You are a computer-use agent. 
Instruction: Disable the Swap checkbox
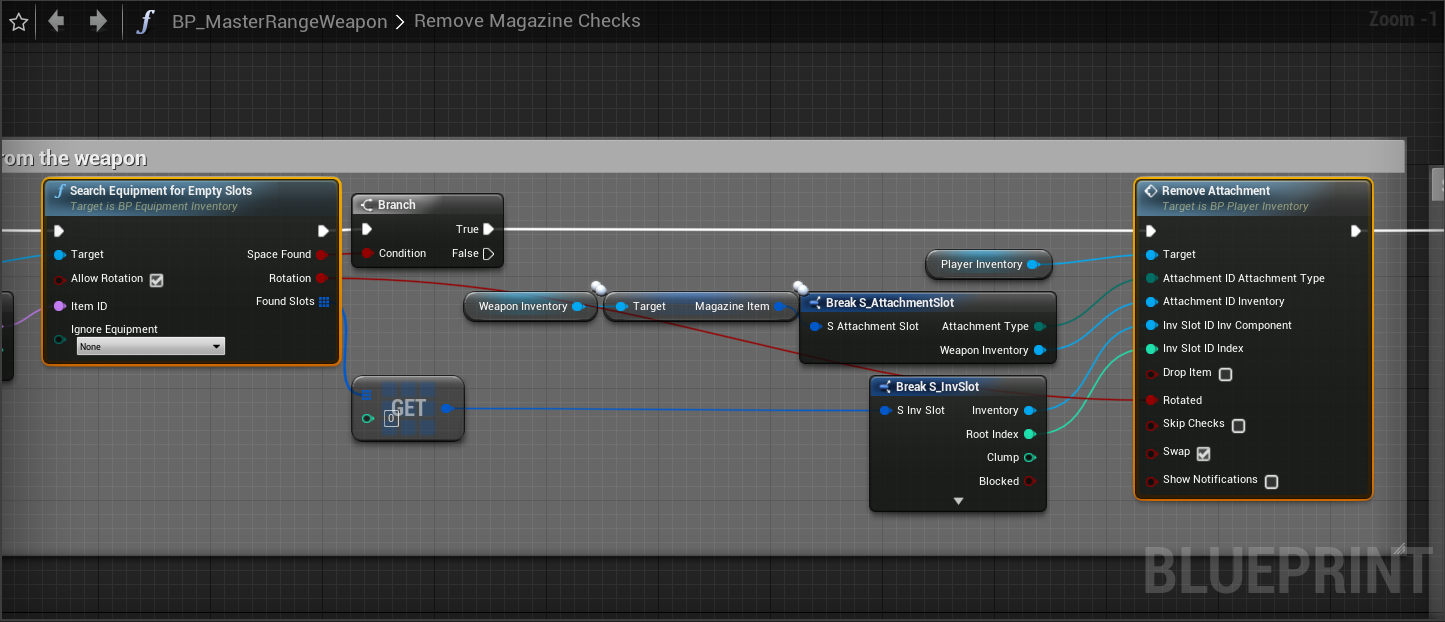click(1203, 453)
